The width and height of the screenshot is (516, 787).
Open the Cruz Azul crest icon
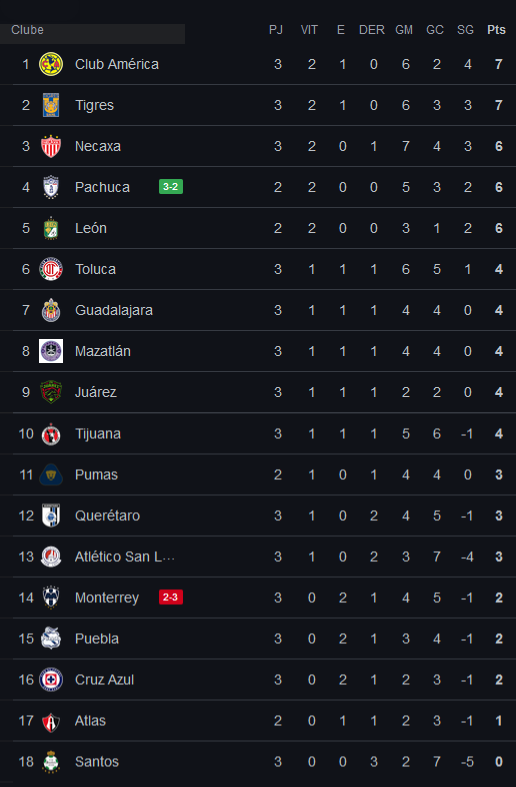(x=51, y=680)
